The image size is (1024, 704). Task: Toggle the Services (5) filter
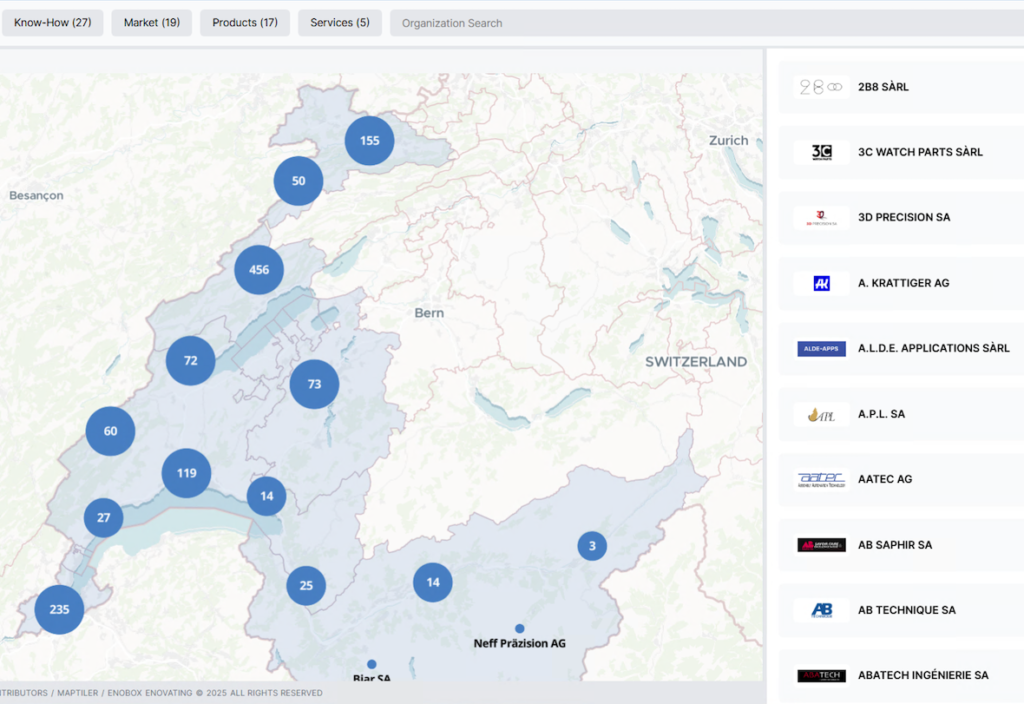(339, 22)
